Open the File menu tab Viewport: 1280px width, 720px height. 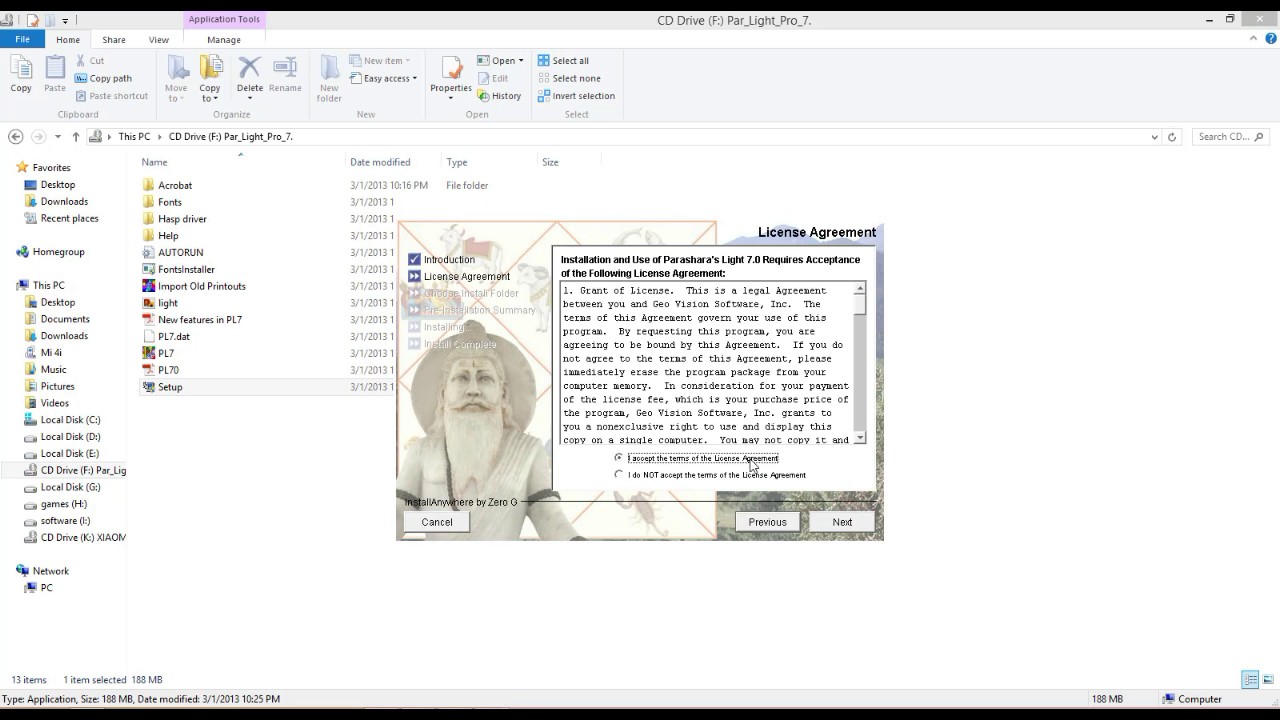point(22,39)
